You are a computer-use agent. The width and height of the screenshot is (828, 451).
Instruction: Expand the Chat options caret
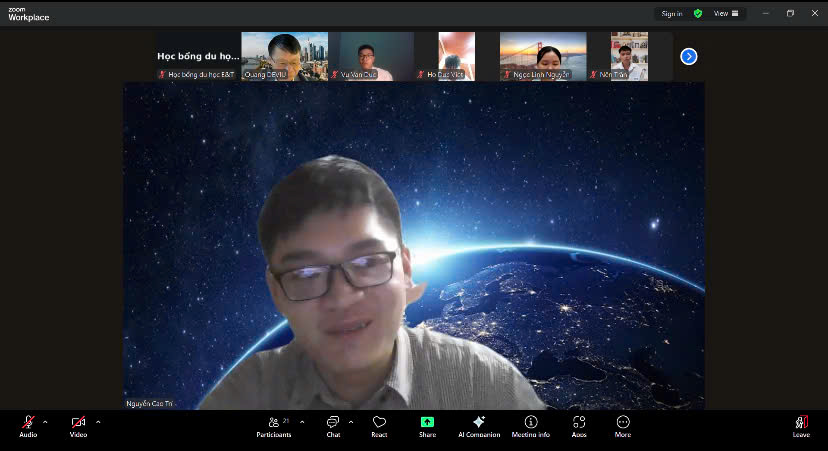tap(351, 422)
